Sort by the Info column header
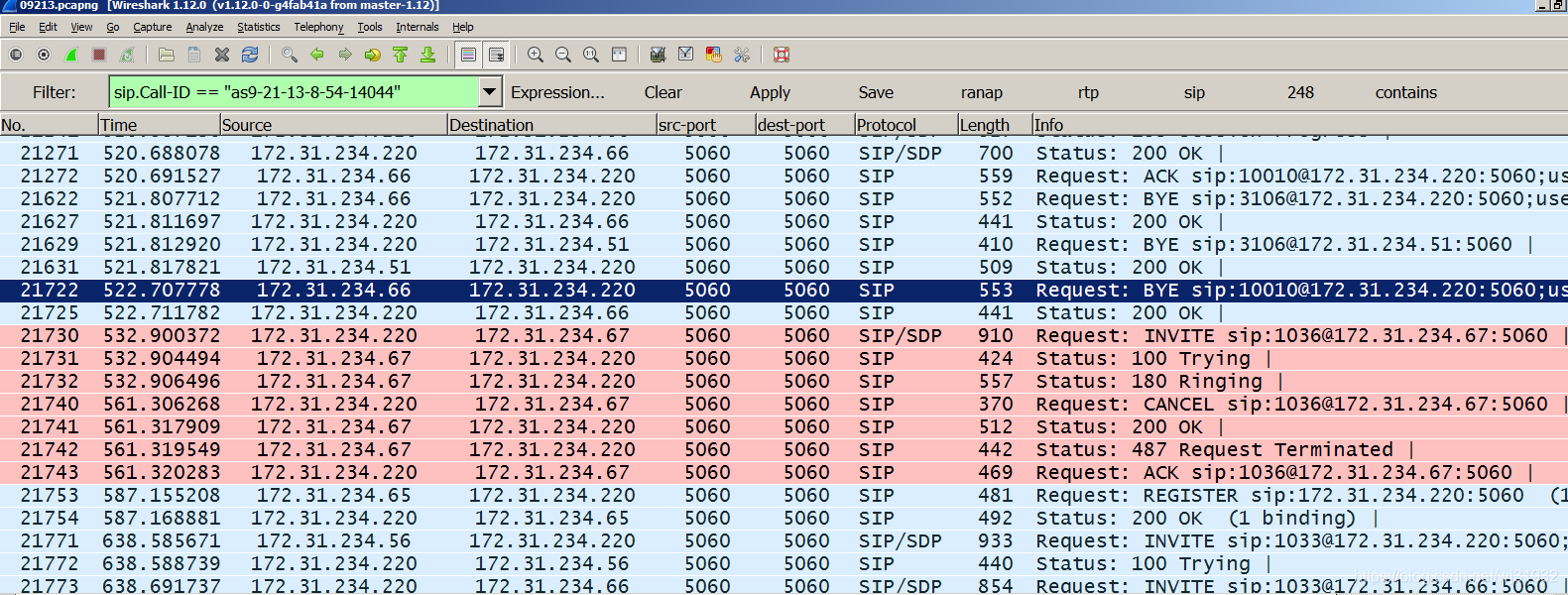 [x=1299, y=125]
